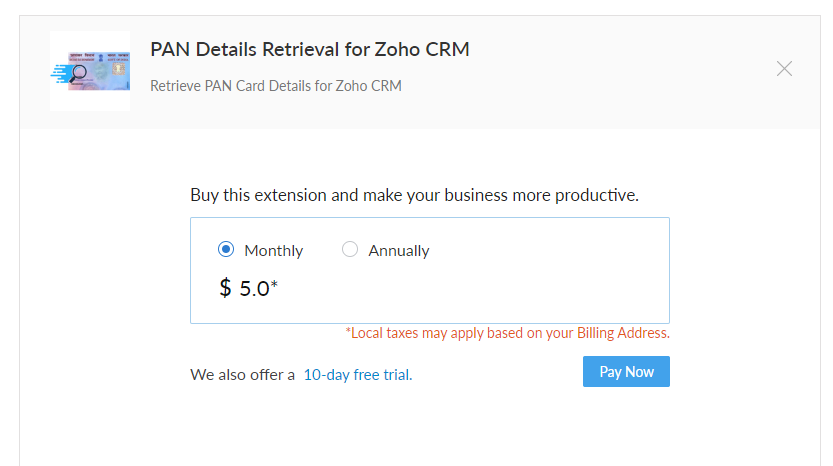Screen dimensions: 833x466
Task: Click the Annually option label
Action: point(399,251)
